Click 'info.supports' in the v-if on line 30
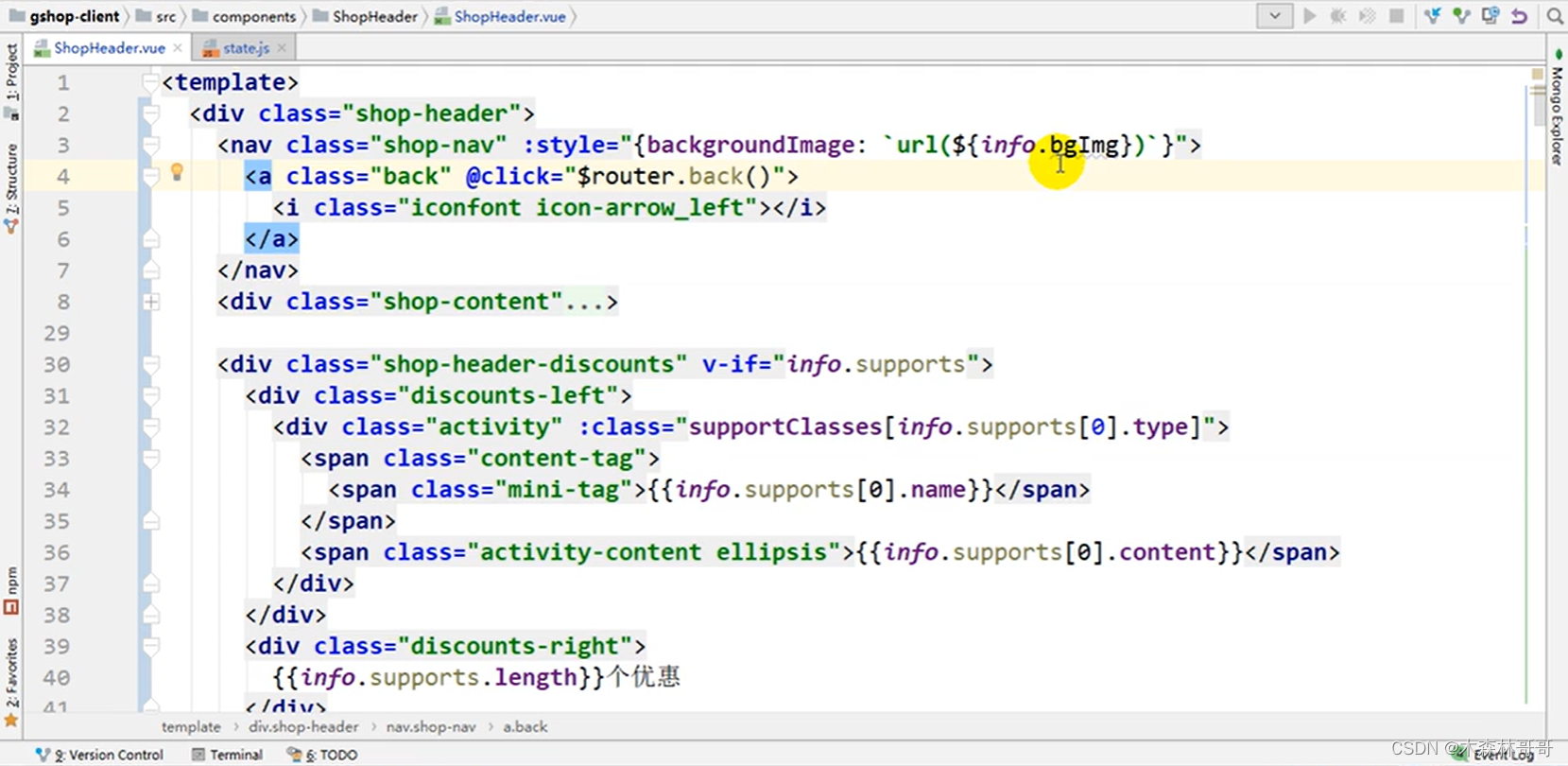 click(876, 364)
